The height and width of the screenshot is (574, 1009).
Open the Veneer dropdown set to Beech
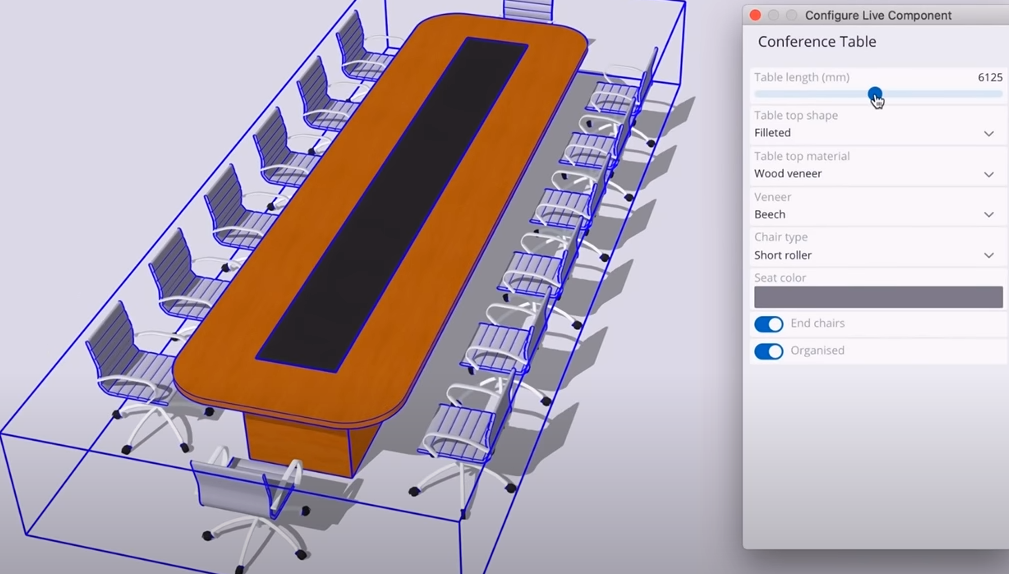(x=877, y=214)
